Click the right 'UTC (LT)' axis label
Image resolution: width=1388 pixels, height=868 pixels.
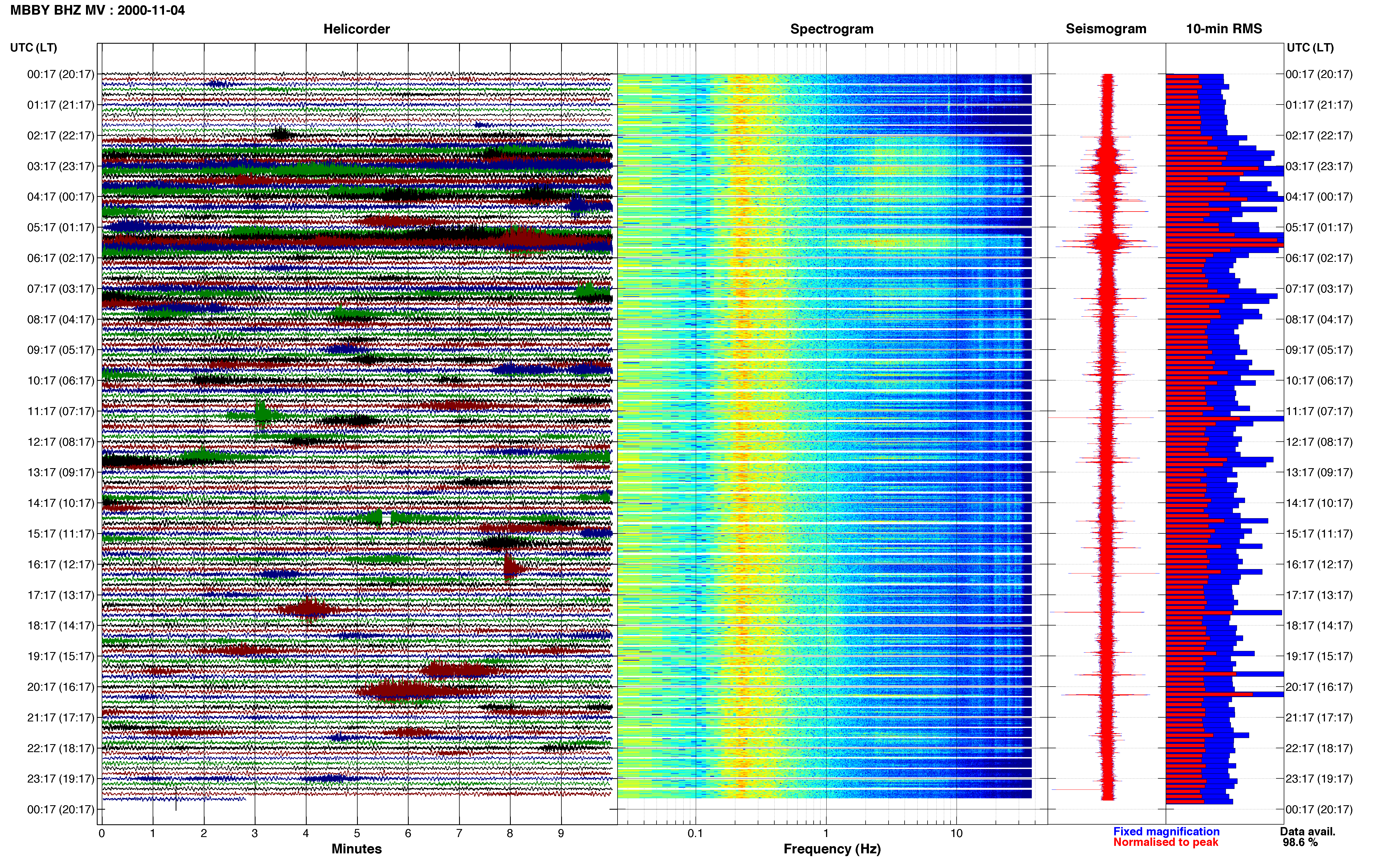point(1311,48)
